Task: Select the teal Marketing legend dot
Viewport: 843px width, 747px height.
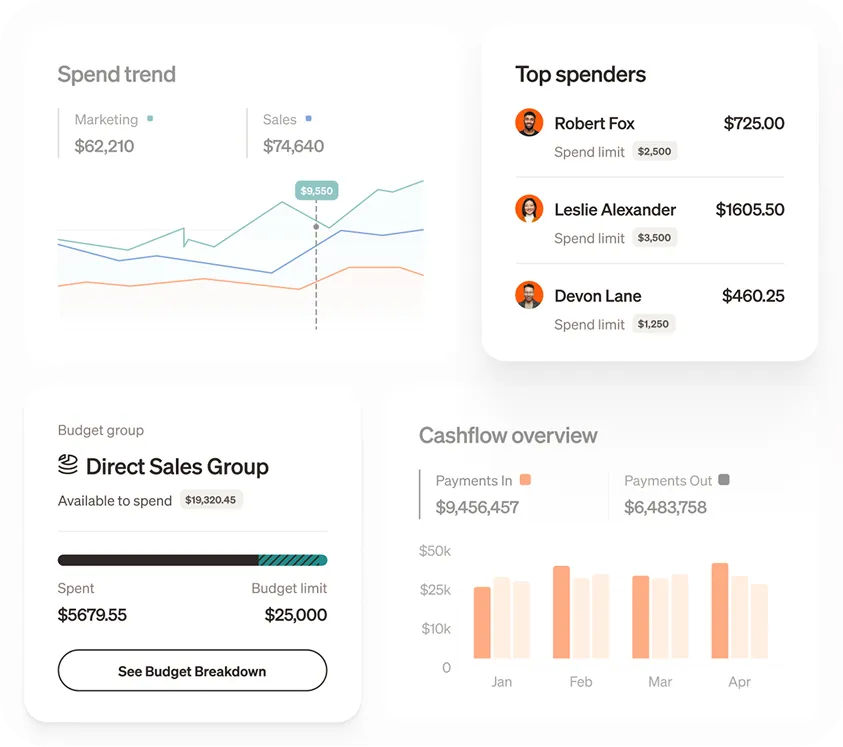Action: (150, 118)
